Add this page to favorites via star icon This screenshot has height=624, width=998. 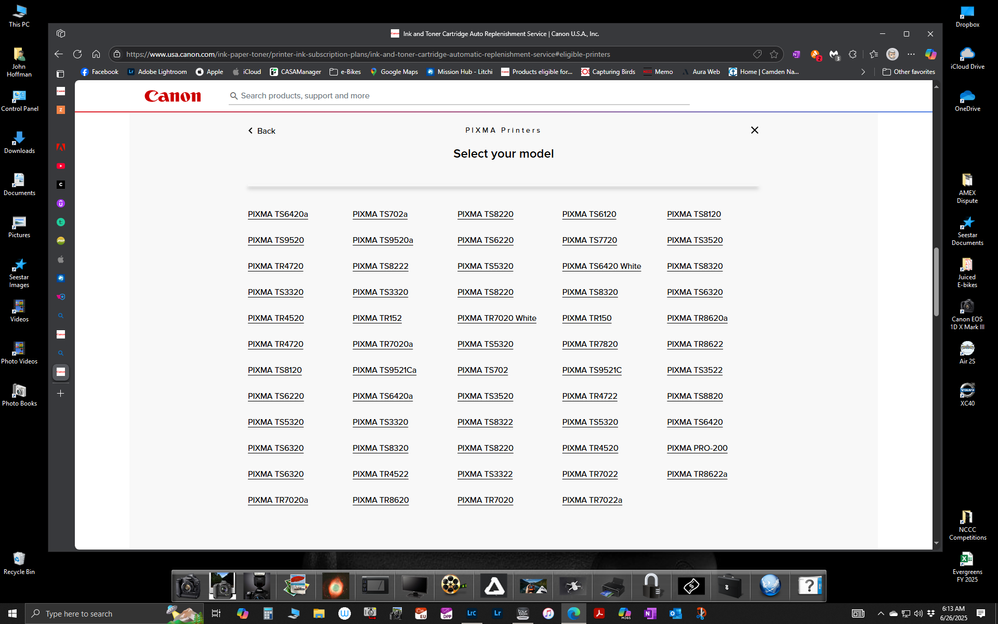(774, 53)
